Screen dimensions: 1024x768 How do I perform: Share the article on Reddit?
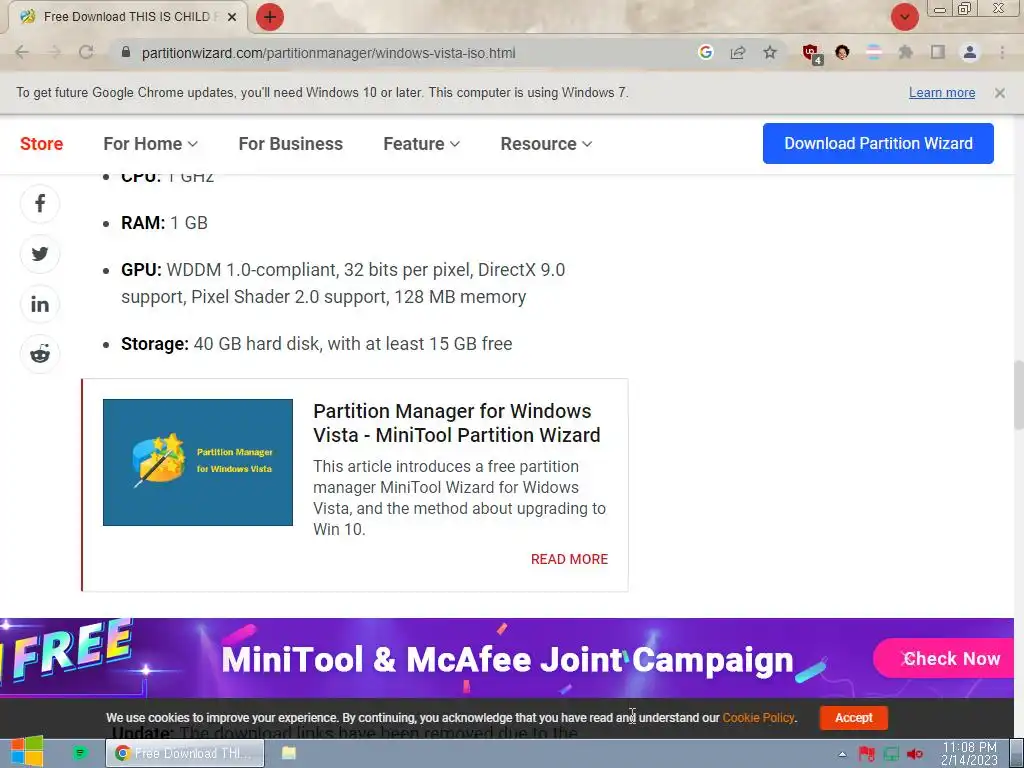tap(40, 354)
